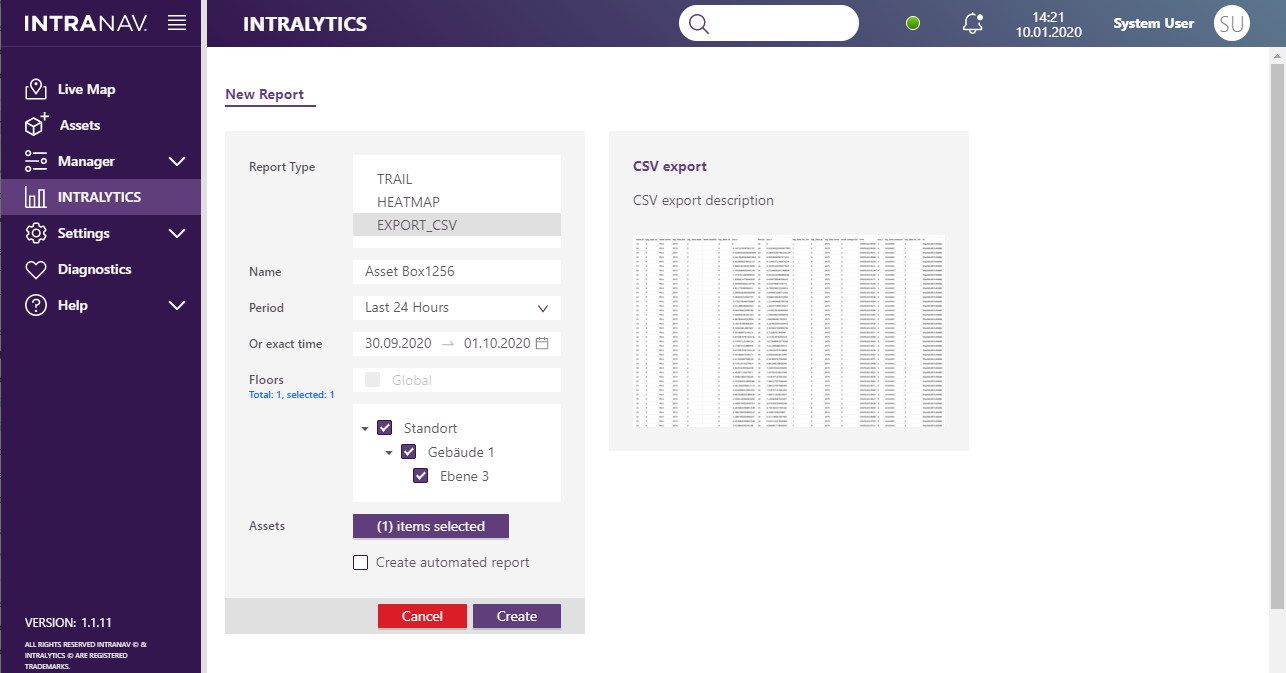Click the search magnifier icon

point(699,24)
